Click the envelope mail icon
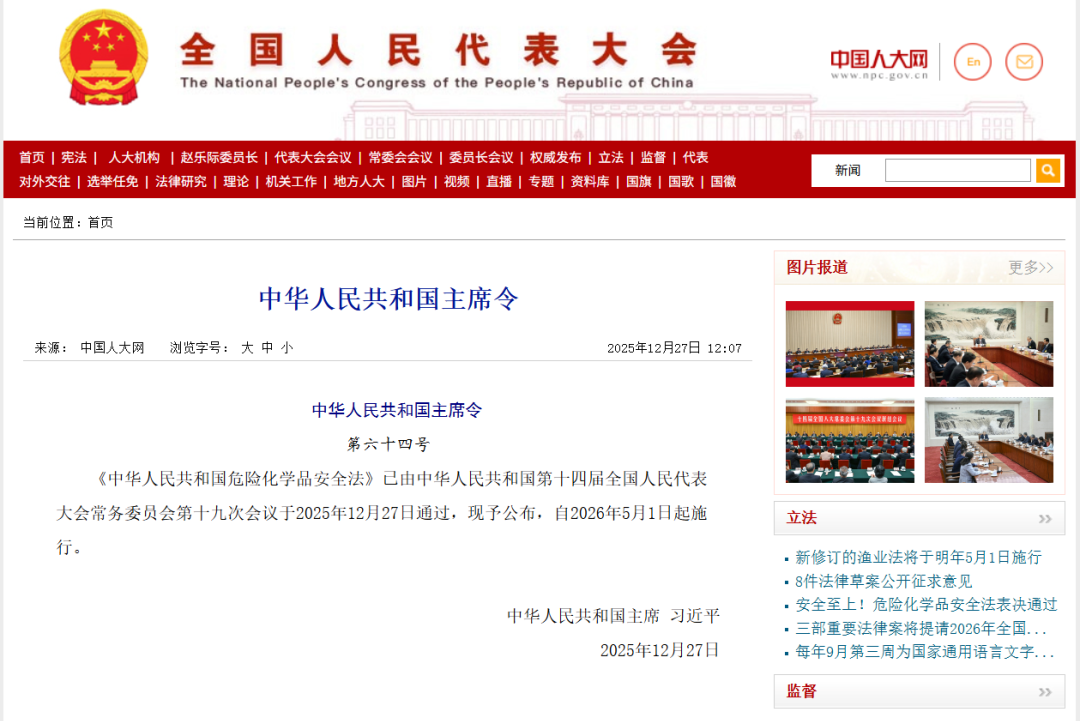 point(1023,61)
